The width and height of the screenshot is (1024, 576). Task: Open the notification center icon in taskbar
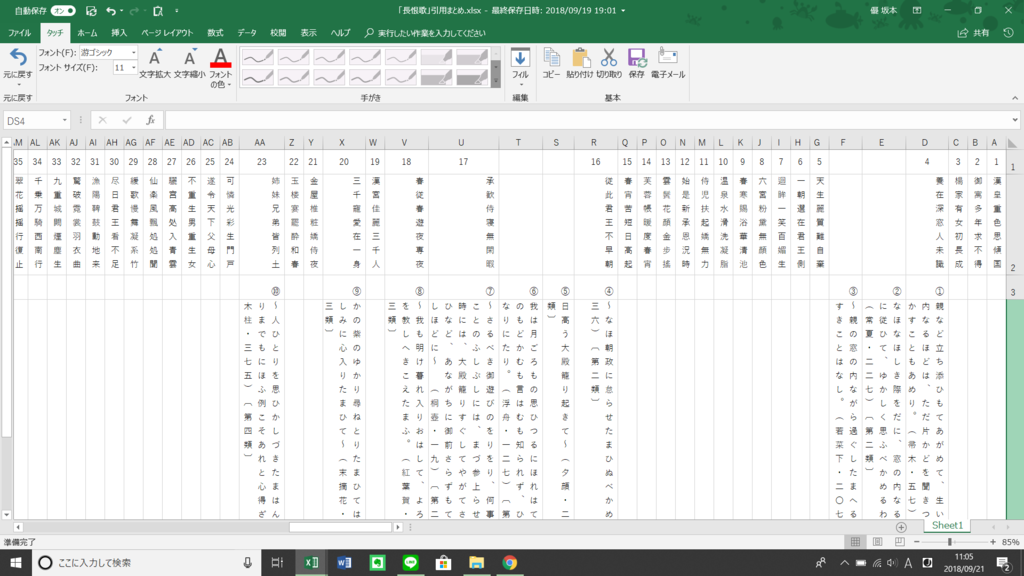1004,562
